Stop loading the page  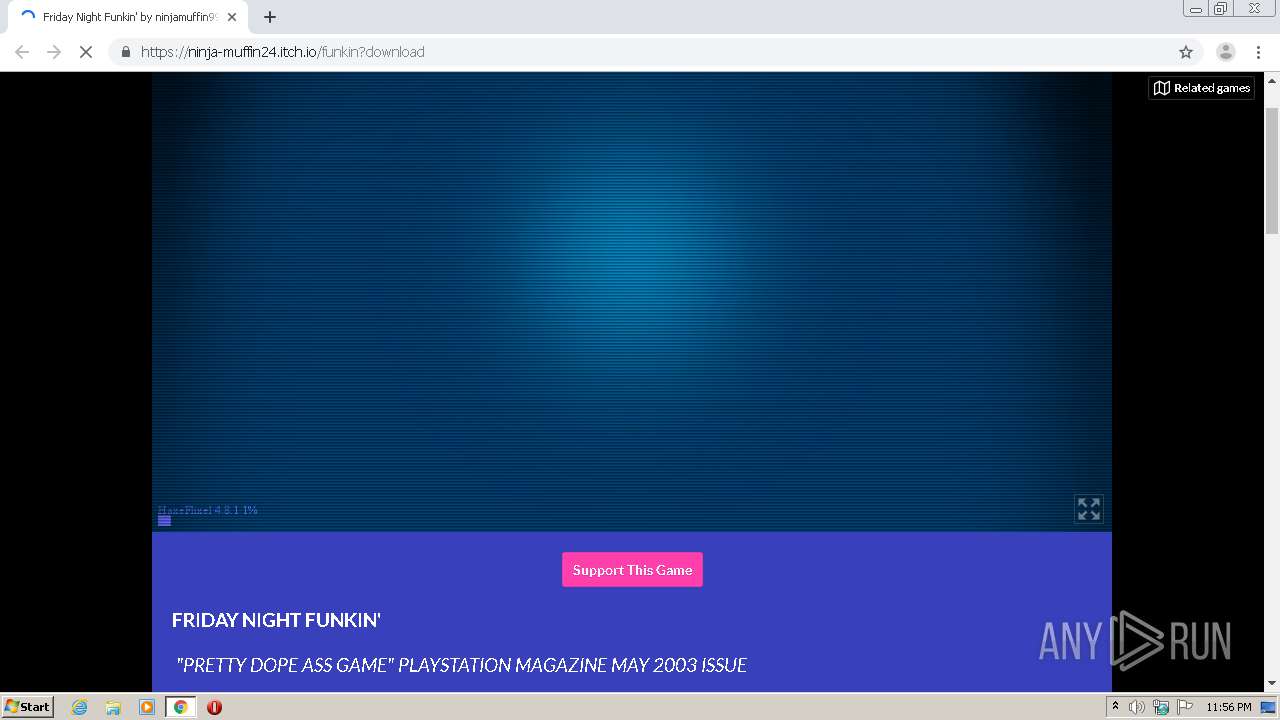[86, 52]
